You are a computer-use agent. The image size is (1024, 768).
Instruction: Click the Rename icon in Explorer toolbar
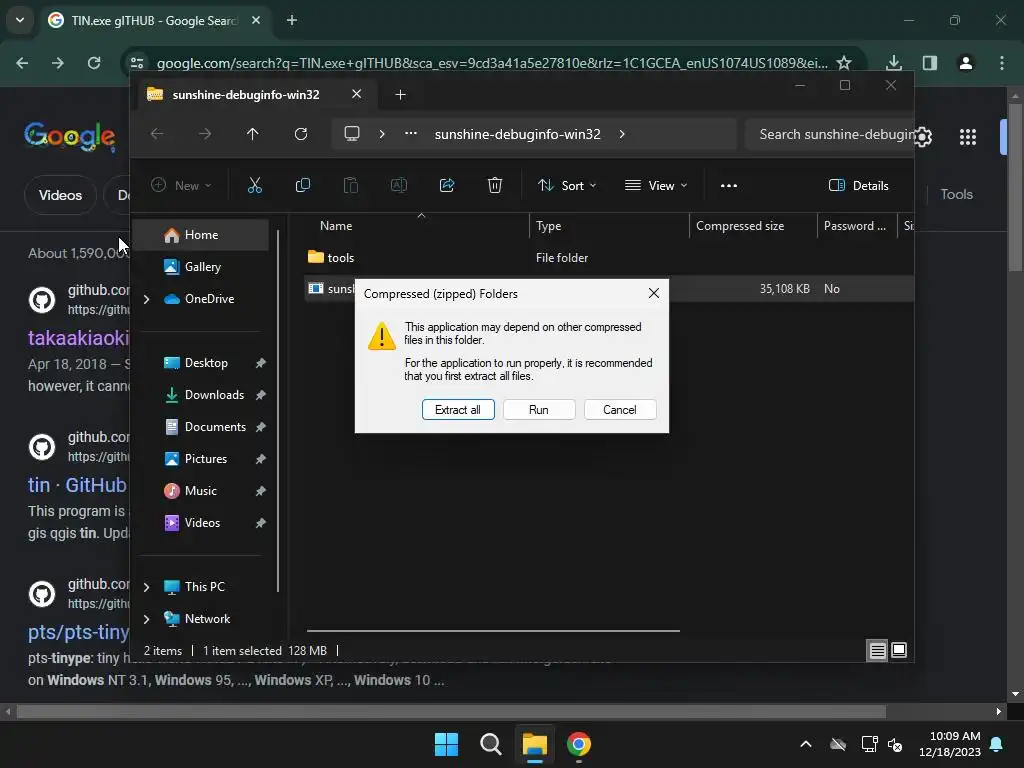pos(399,185)
